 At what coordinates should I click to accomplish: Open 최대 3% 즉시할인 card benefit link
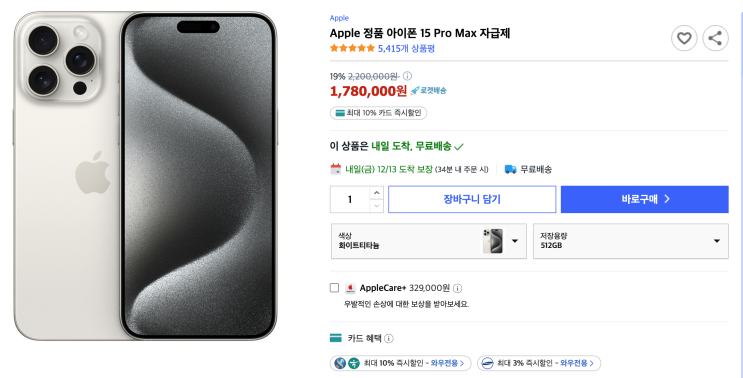[x=539, y=363]
